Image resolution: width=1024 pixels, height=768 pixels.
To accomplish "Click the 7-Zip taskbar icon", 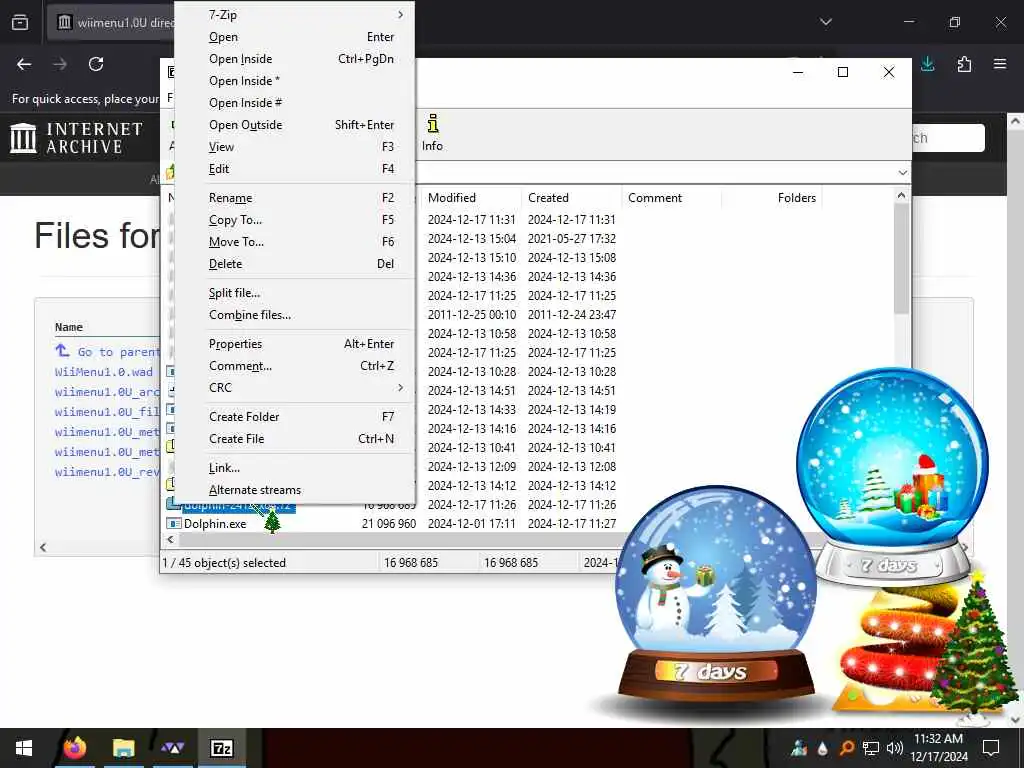I will [x=222, y=748].
